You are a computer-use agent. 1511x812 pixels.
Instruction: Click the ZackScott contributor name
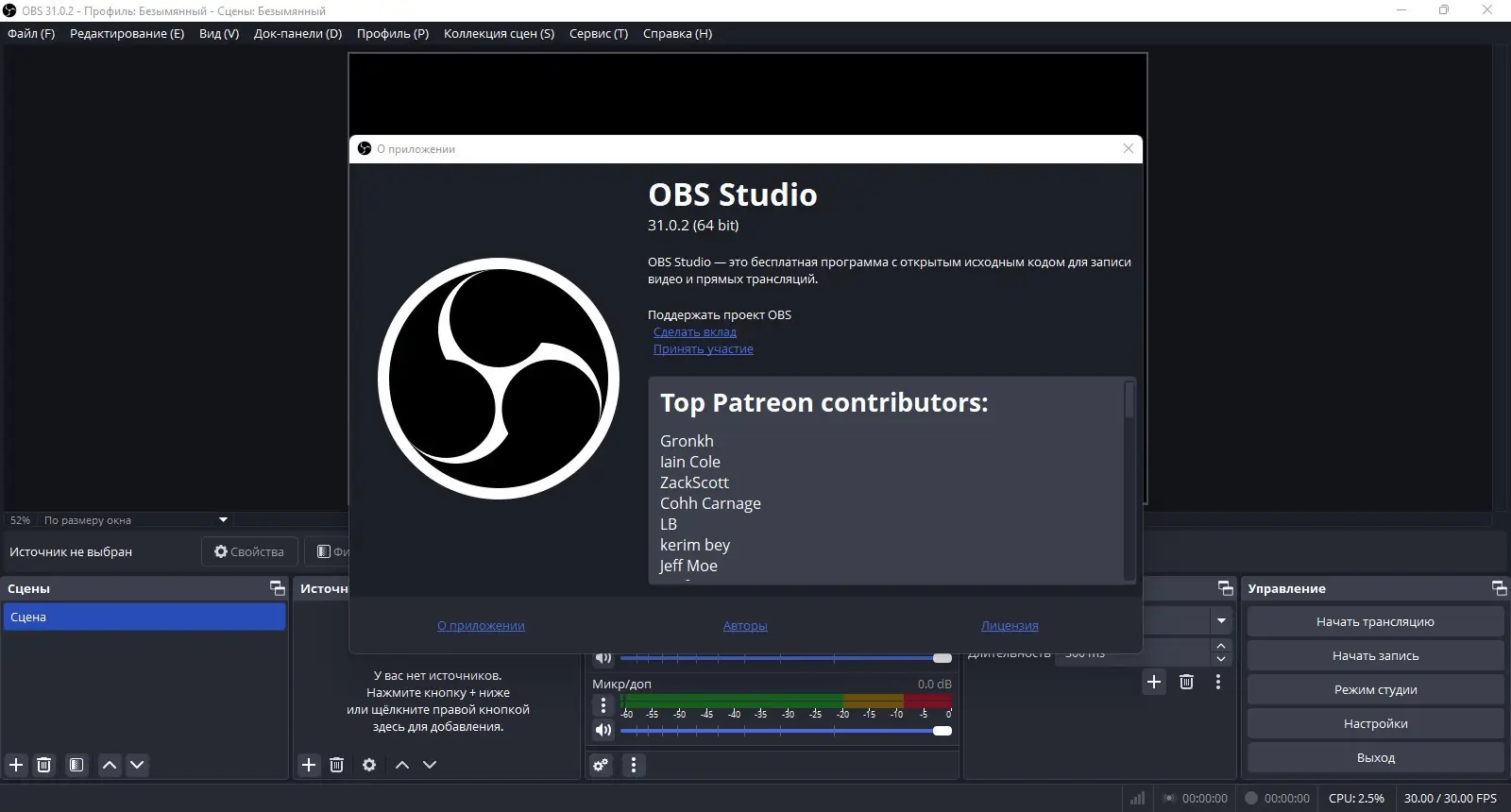click(x=694, y=482)
